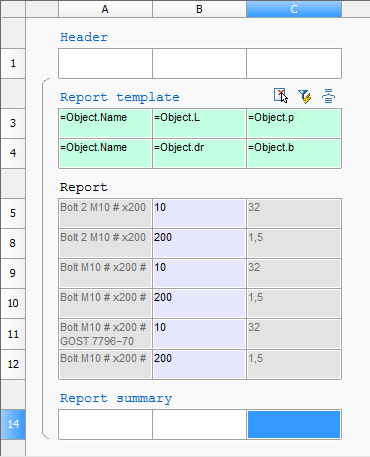
Task: Select Bolt M10 GOST 7796-70 cell
Action: [x=105, y=334]
